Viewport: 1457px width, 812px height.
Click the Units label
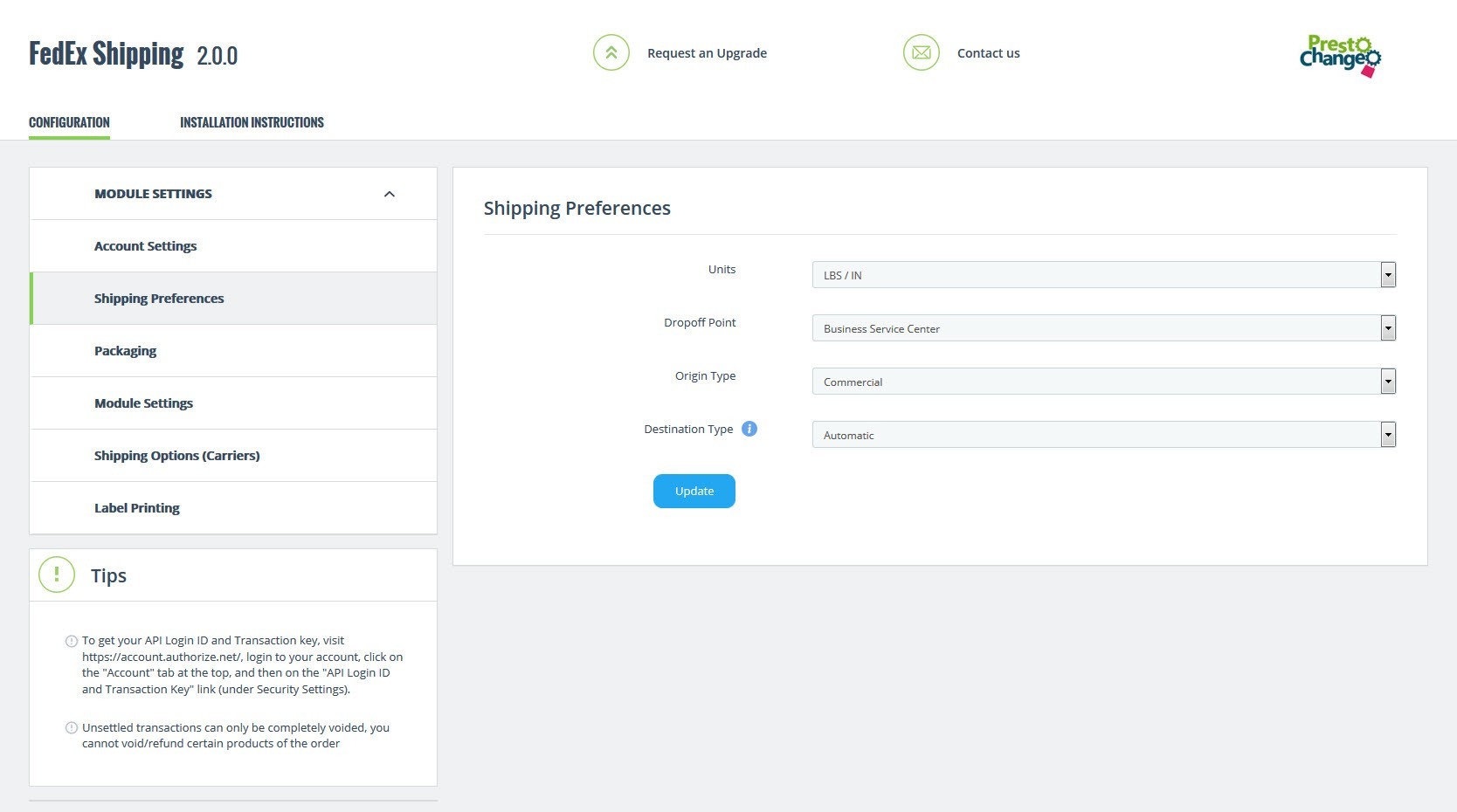click(x=722, y=269)
